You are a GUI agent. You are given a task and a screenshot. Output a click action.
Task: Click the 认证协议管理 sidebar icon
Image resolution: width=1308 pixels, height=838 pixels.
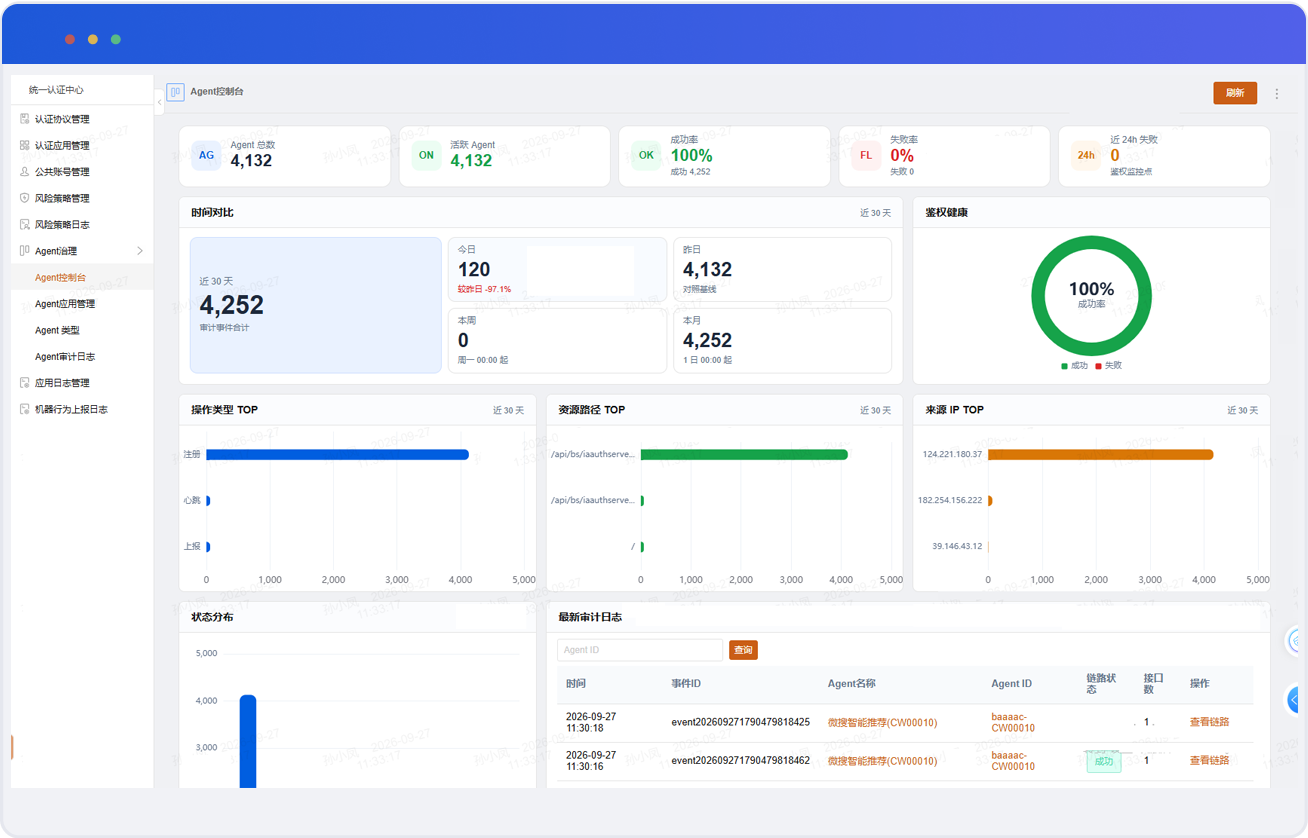pyautogui.click(x=25, y=119)
